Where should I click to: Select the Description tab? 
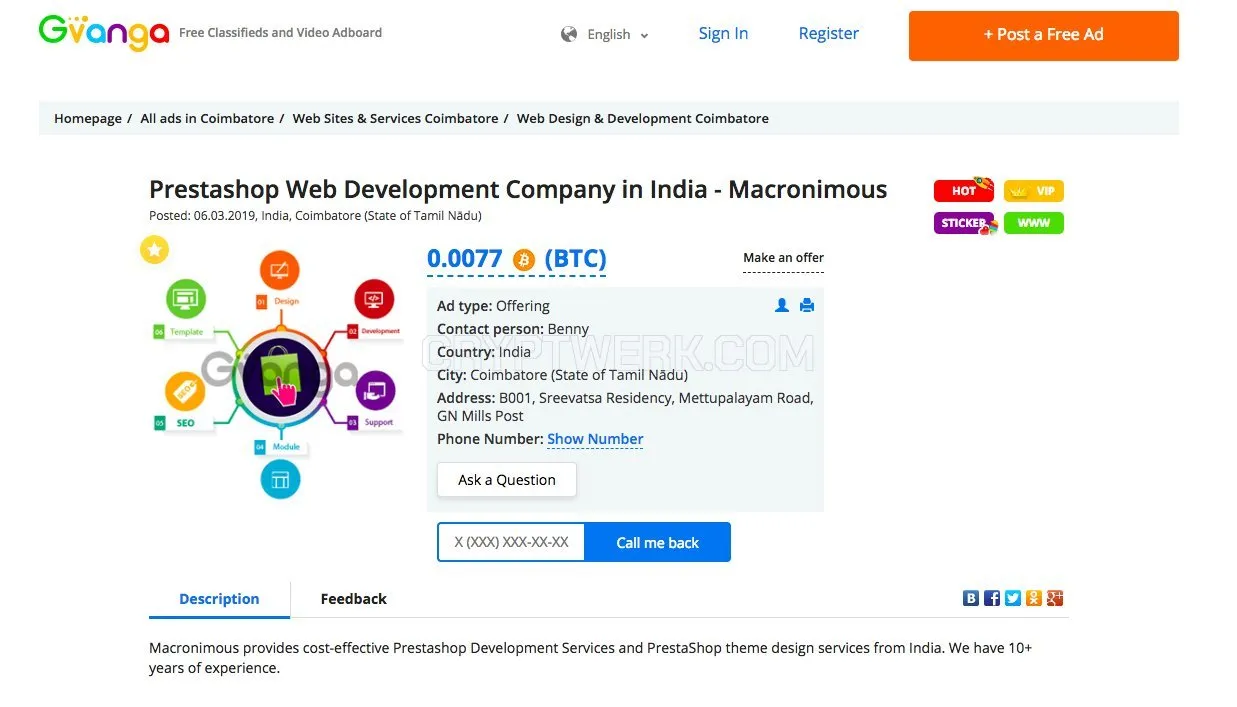(x=219, y=599)
